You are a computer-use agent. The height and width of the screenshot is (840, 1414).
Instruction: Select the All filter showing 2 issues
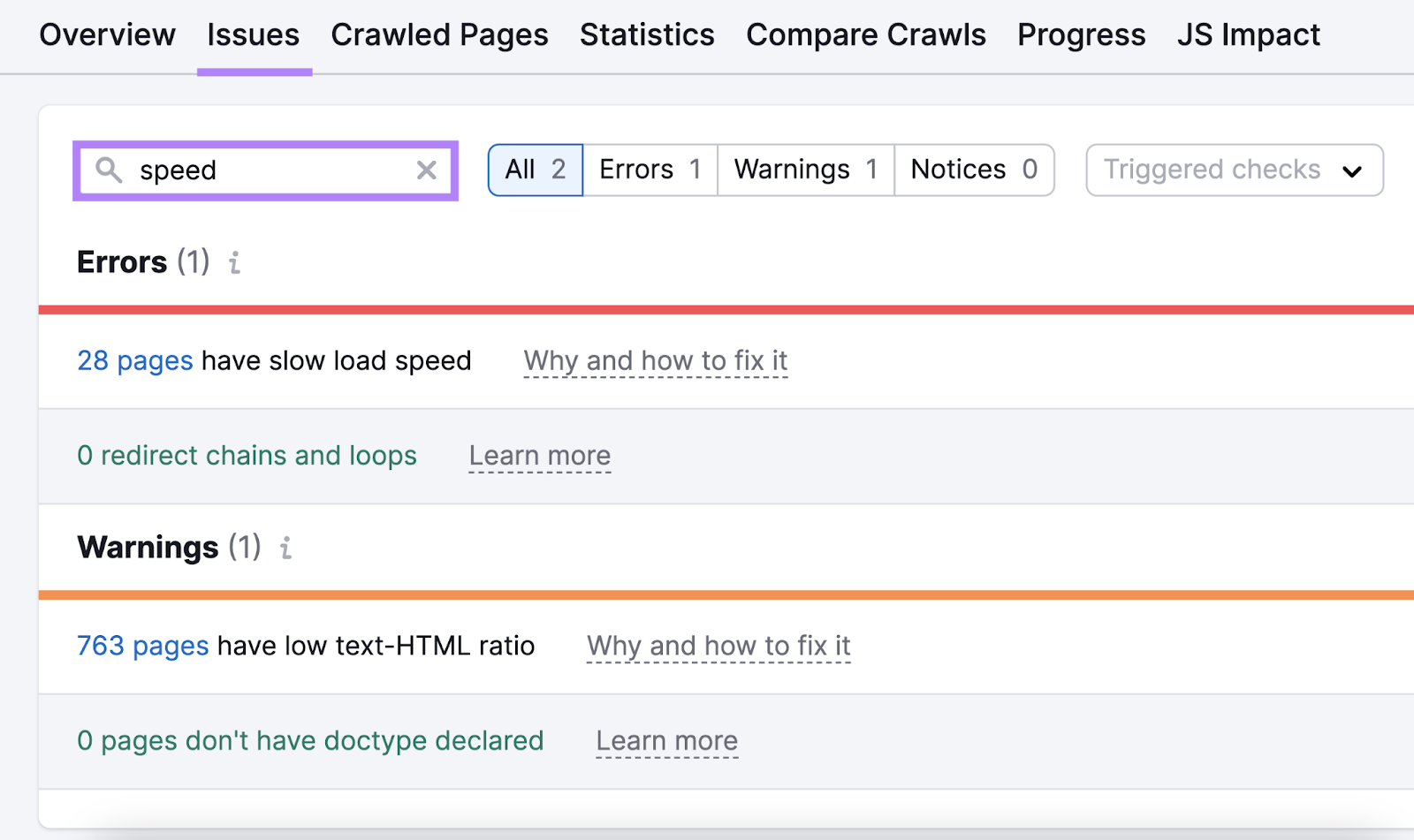[535, 170]
